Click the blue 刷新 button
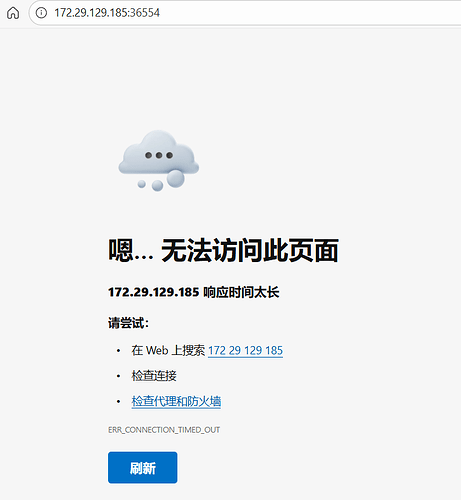The image size is (461, 500). (x=143, y=467)
